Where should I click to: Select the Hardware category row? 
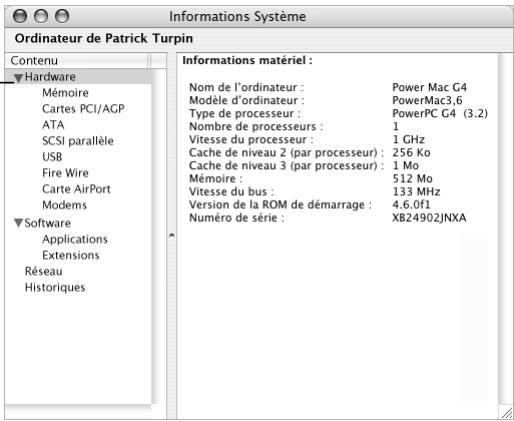[x=79, y=77]
